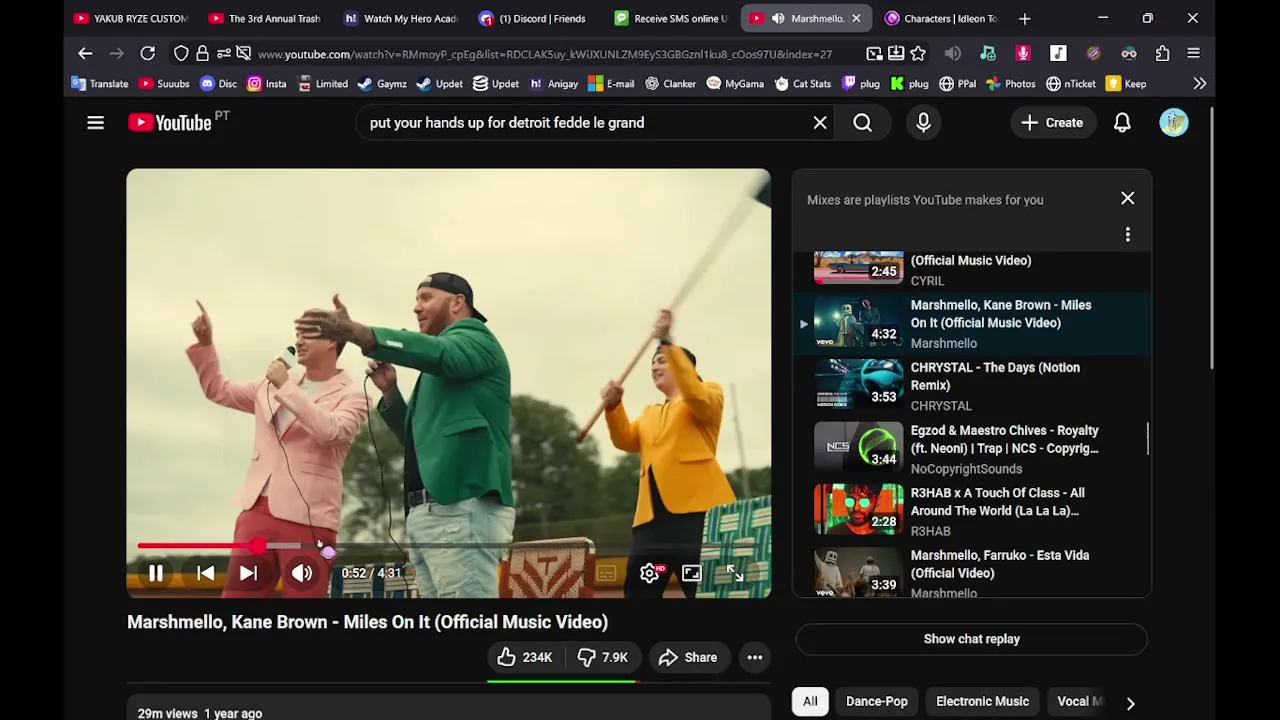Pause the video playback

(x=156, y=573)
